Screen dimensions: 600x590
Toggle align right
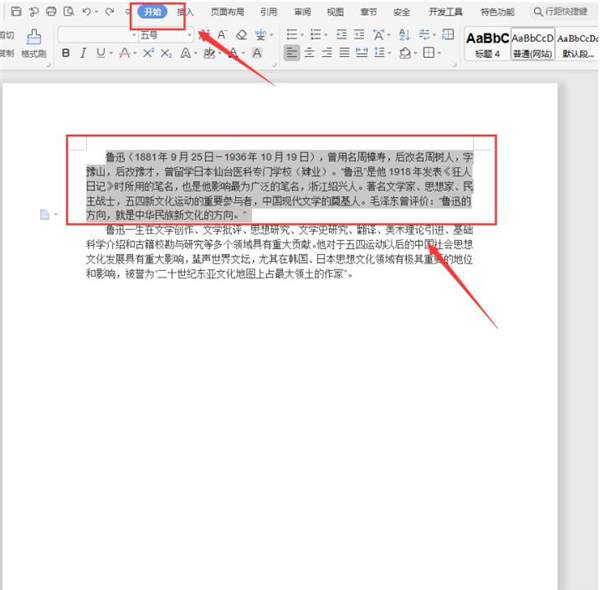327,52
